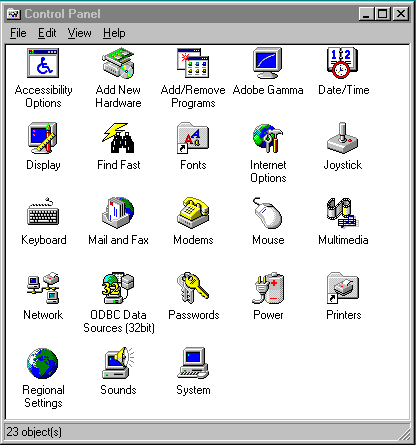Select the Accessibility Options icon

(x=43, y=63)
